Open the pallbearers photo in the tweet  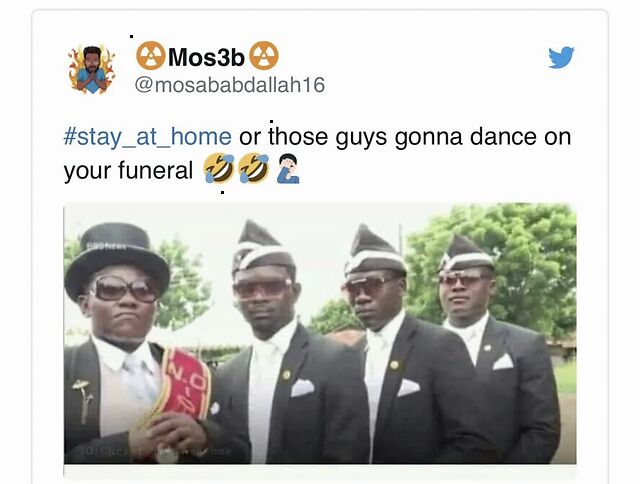(320, 333)
